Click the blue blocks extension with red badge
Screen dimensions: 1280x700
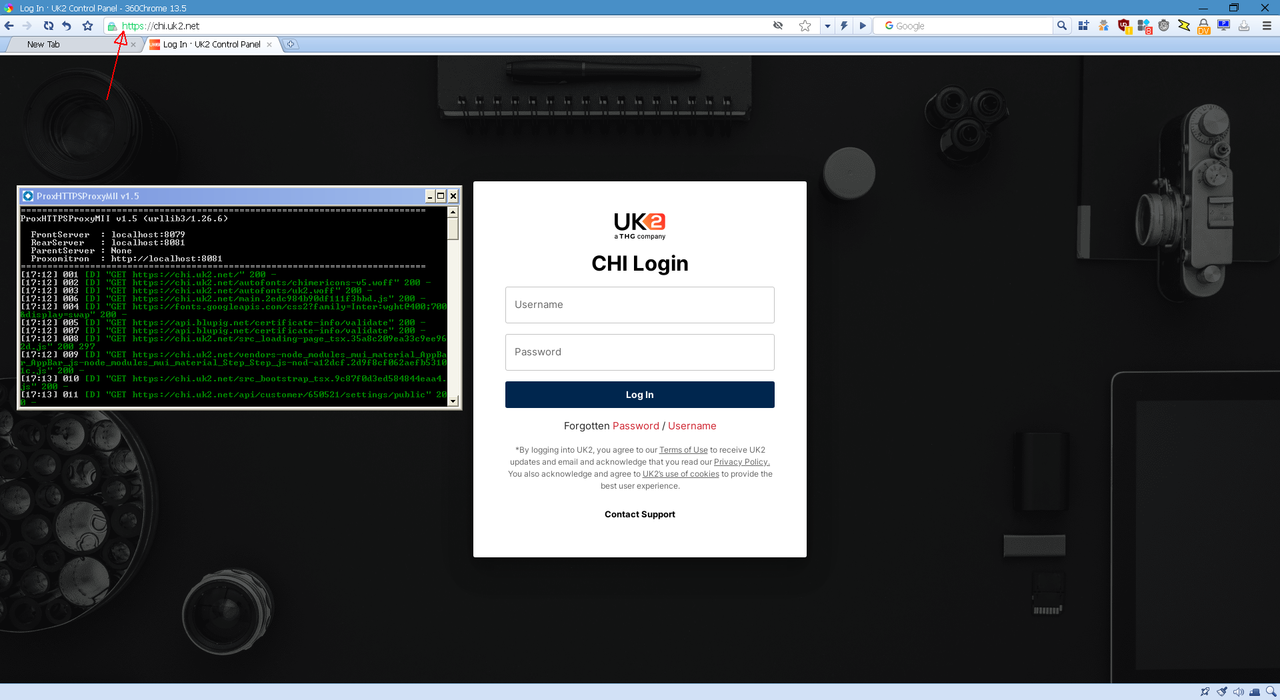coord(1144,27)
